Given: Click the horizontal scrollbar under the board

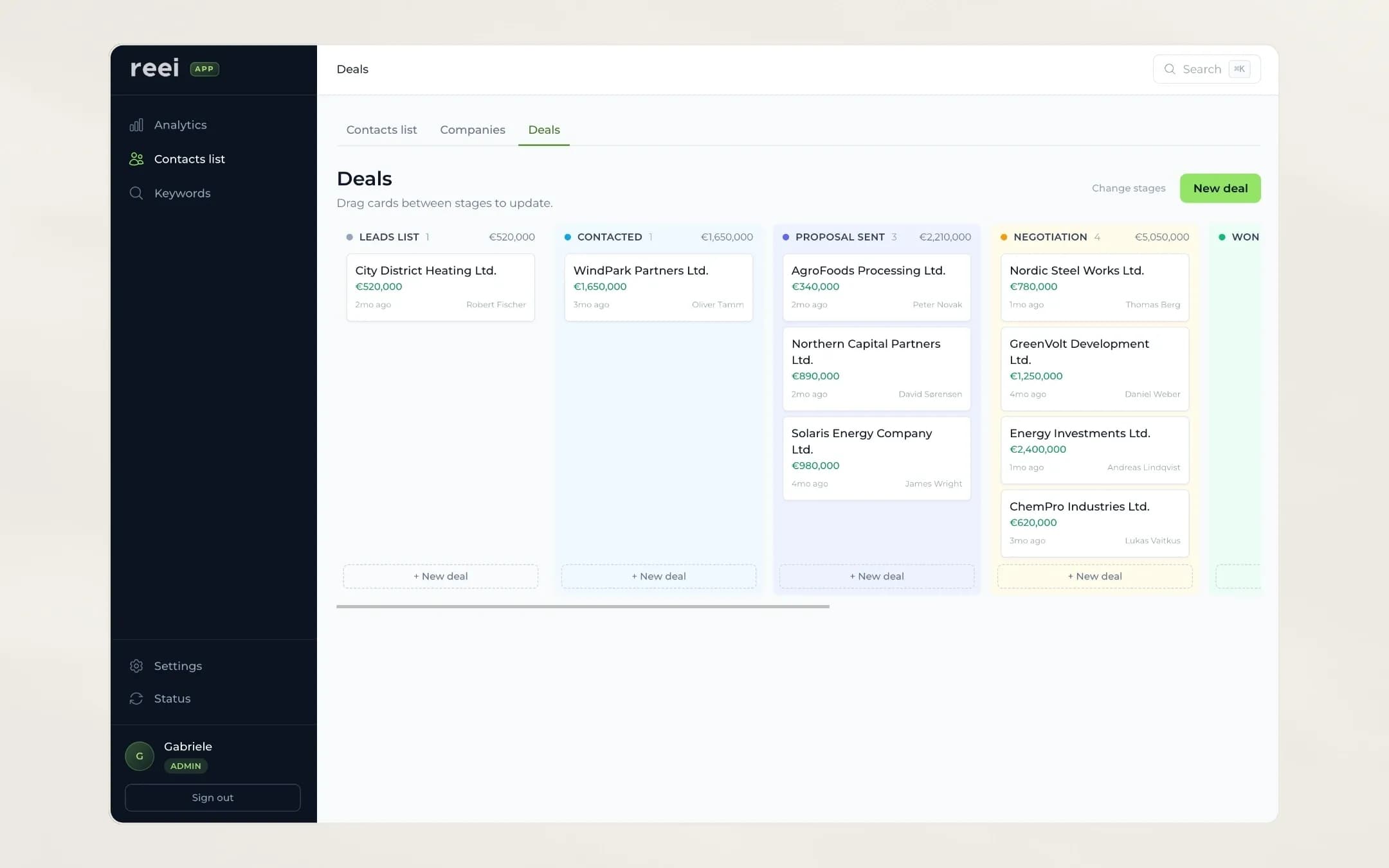Looking at the screenshot, I should click(583, 606).
